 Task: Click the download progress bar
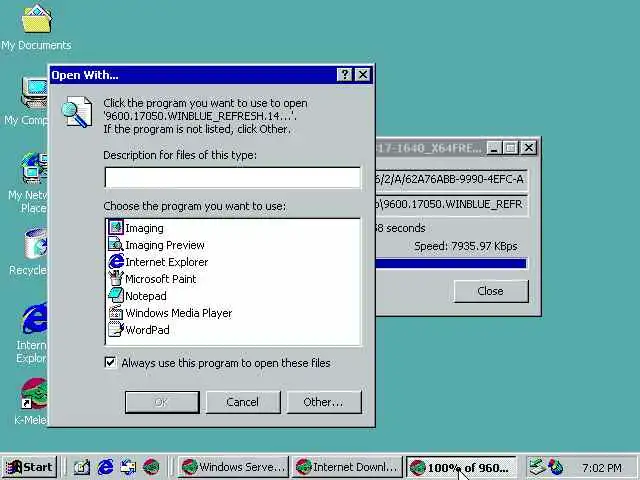point(451,263)
